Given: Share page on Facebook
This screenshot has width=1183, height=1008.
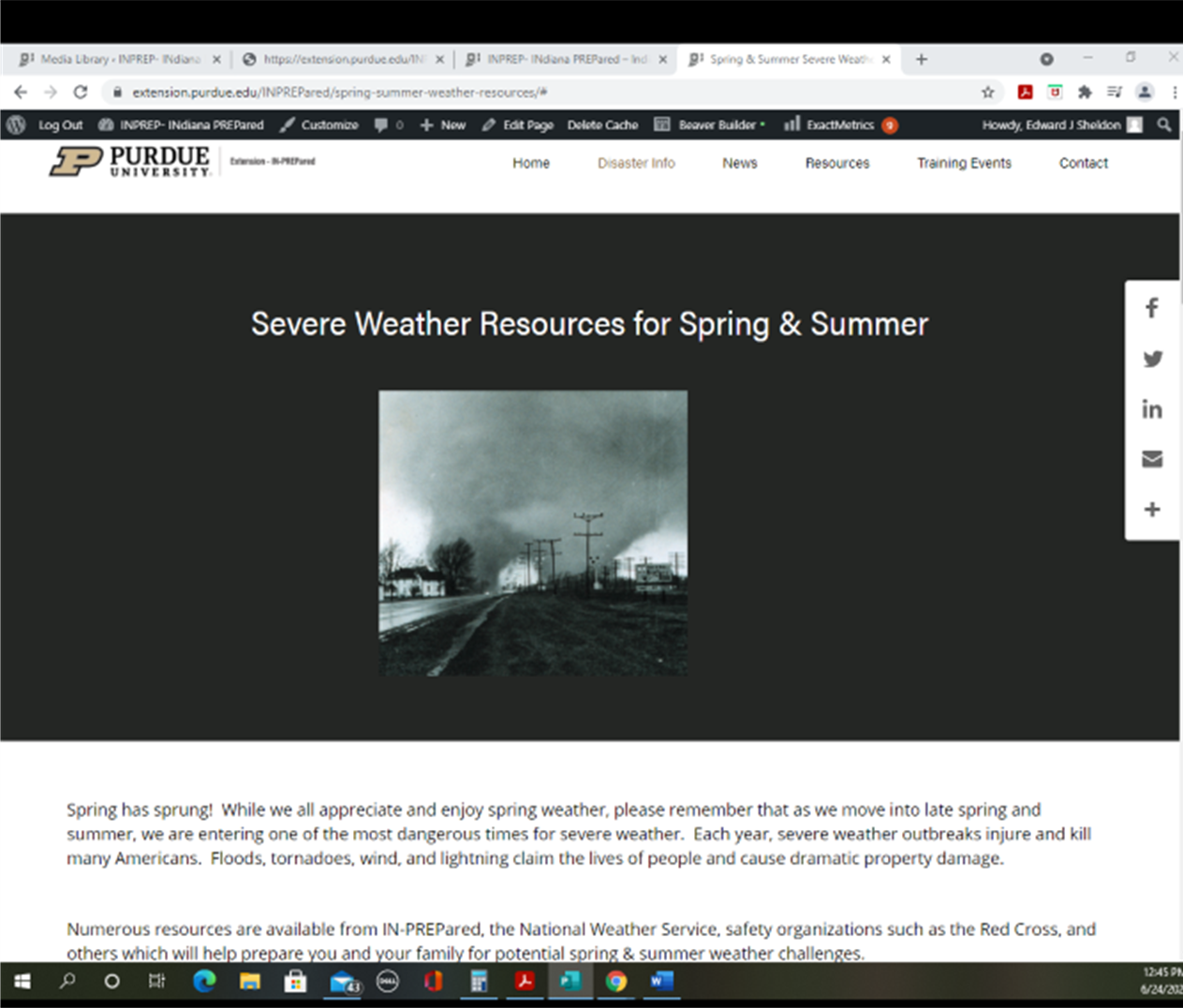Looking at the screenshot, I should [1152, 308].
